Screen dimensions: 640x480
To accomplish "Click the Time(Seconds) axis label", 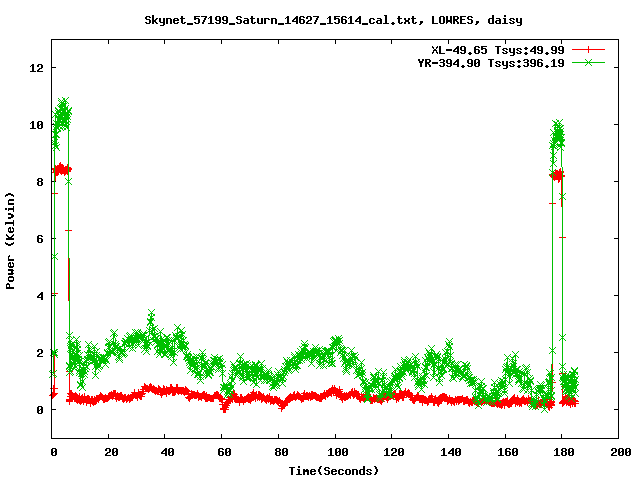I will tap(334, 471).
